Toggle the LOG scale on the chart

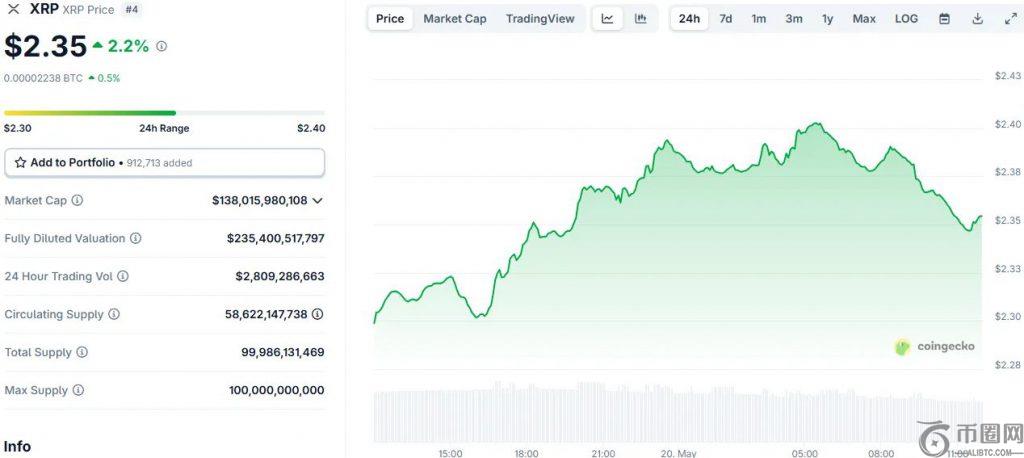[x=906, y=19]
